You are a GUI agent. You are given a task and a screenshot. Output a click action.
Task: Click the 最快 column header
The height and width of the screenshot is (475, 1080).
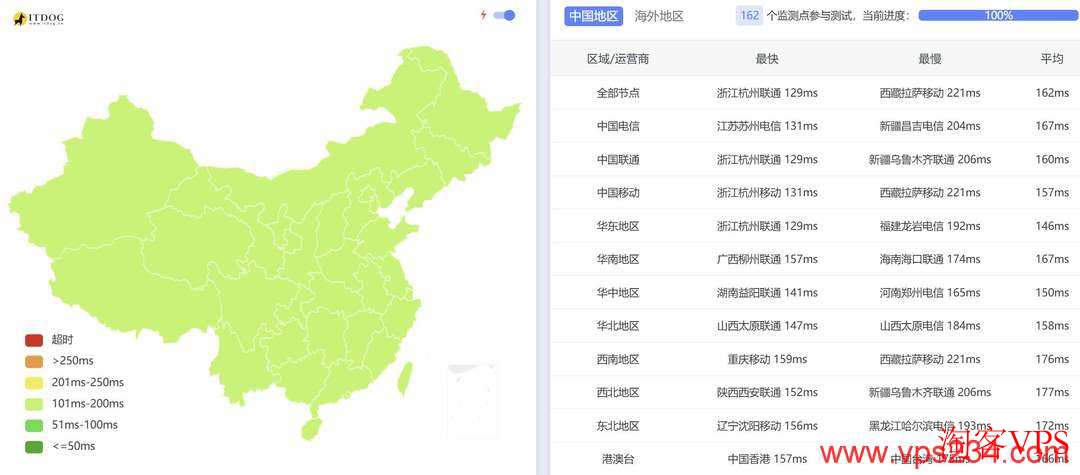(767, 59)
